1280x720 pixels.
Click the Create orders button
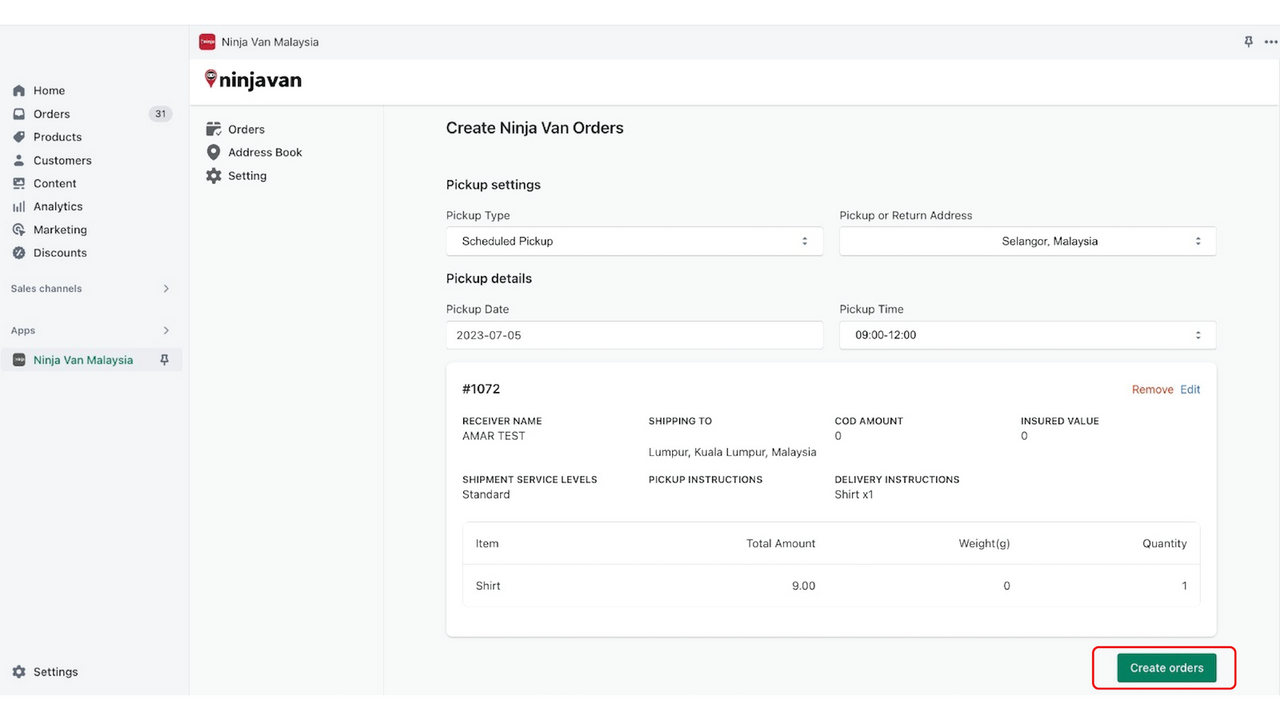click(1166, 667)
